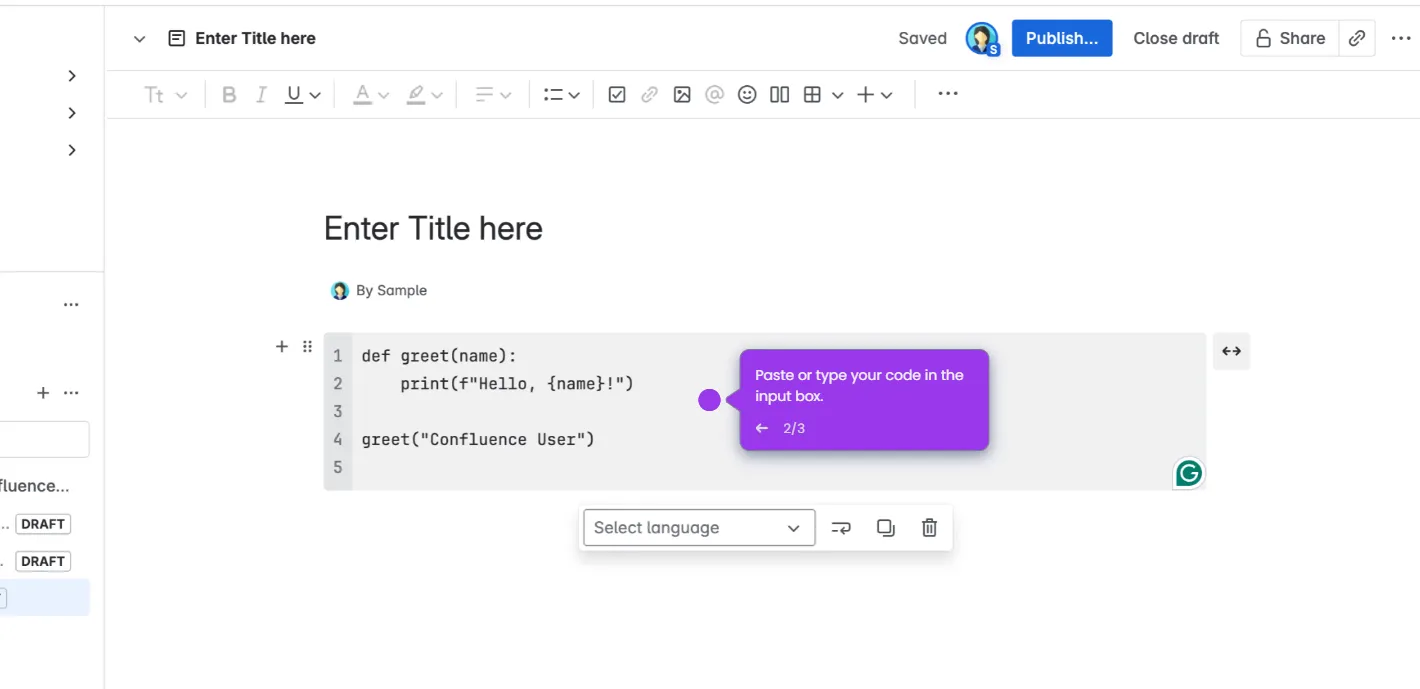The image size is (1420, 689).
Task: Toggle underline formatting
Action: pos(293,95)
